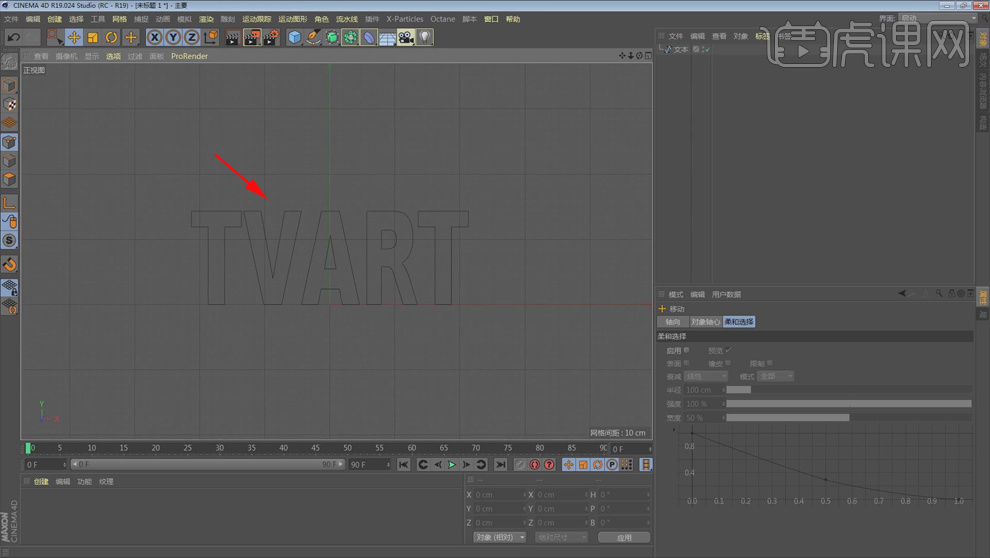The height and width of the screenshot is (558, 990).
Task: Open the spline Pen tool
Action: point(313,38)
